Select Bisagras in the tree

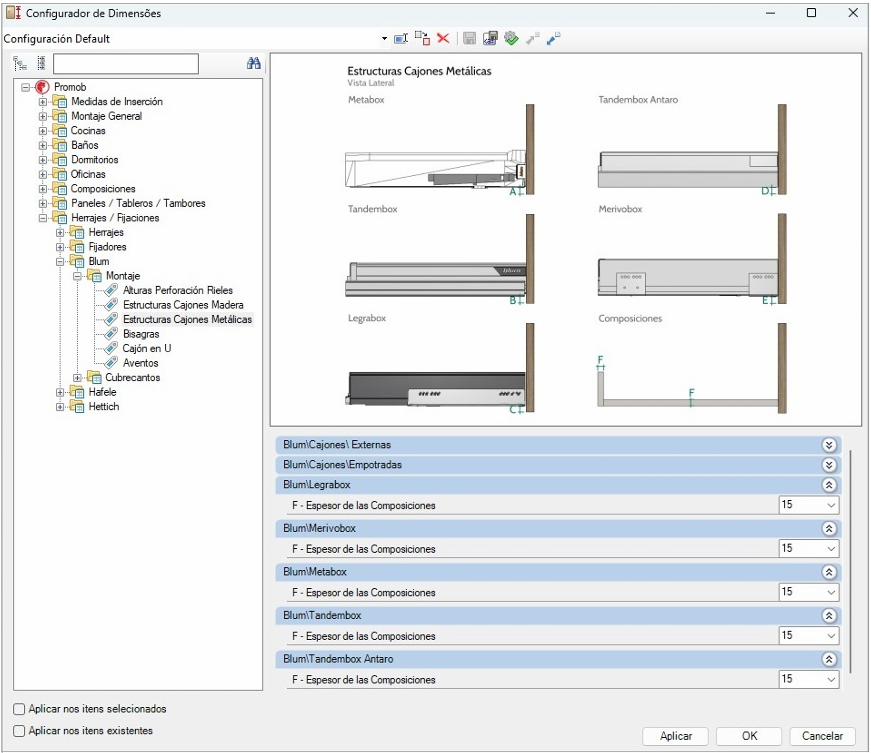(x=141, y=334)
